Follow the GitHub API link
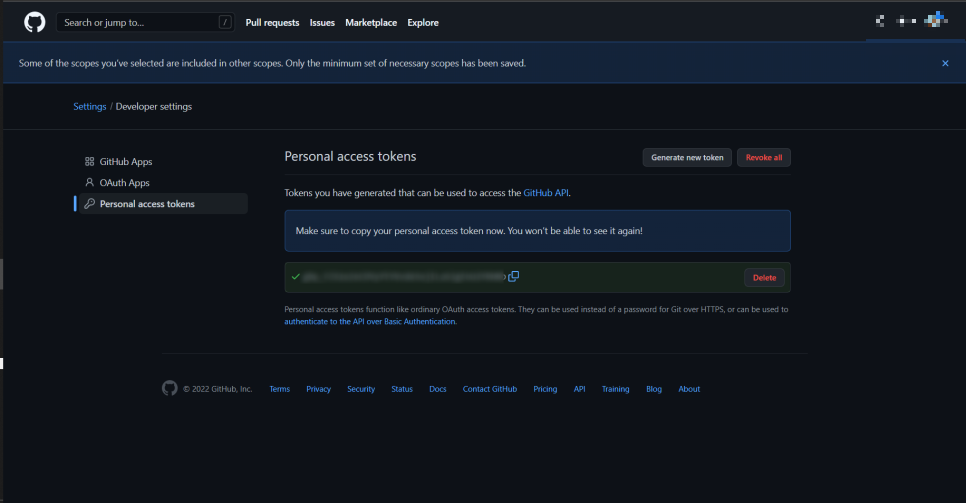Screen dimensions: 966x503 546,193
